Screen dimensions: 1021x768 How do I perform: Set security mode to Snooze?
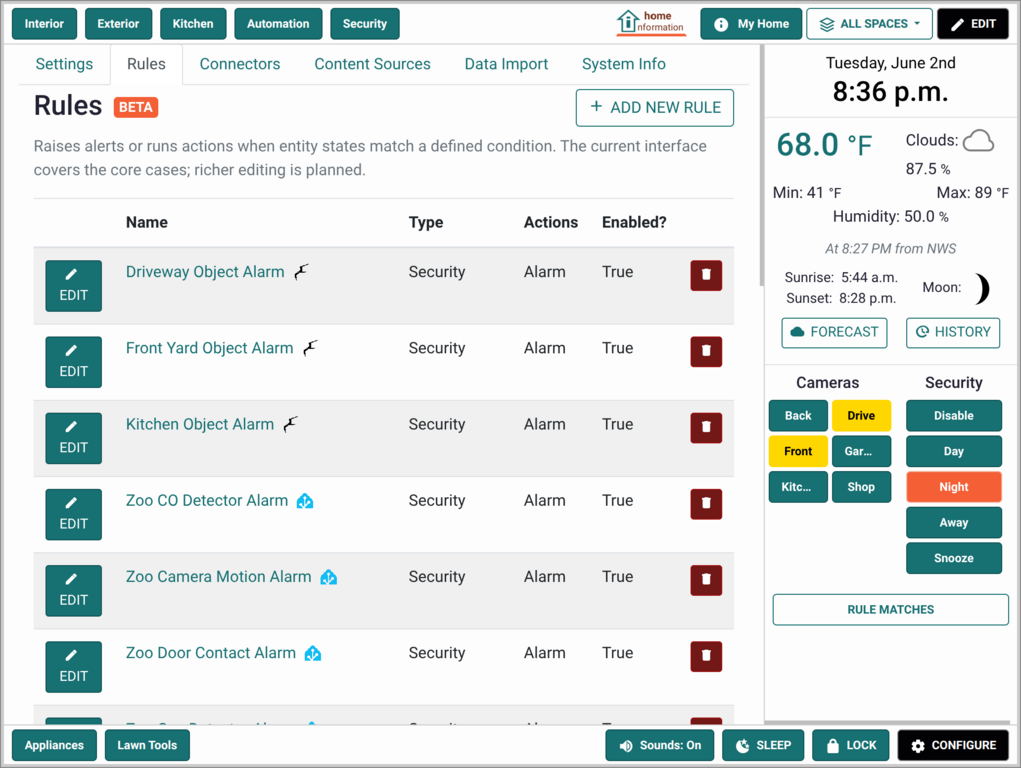tap(953, 558)
